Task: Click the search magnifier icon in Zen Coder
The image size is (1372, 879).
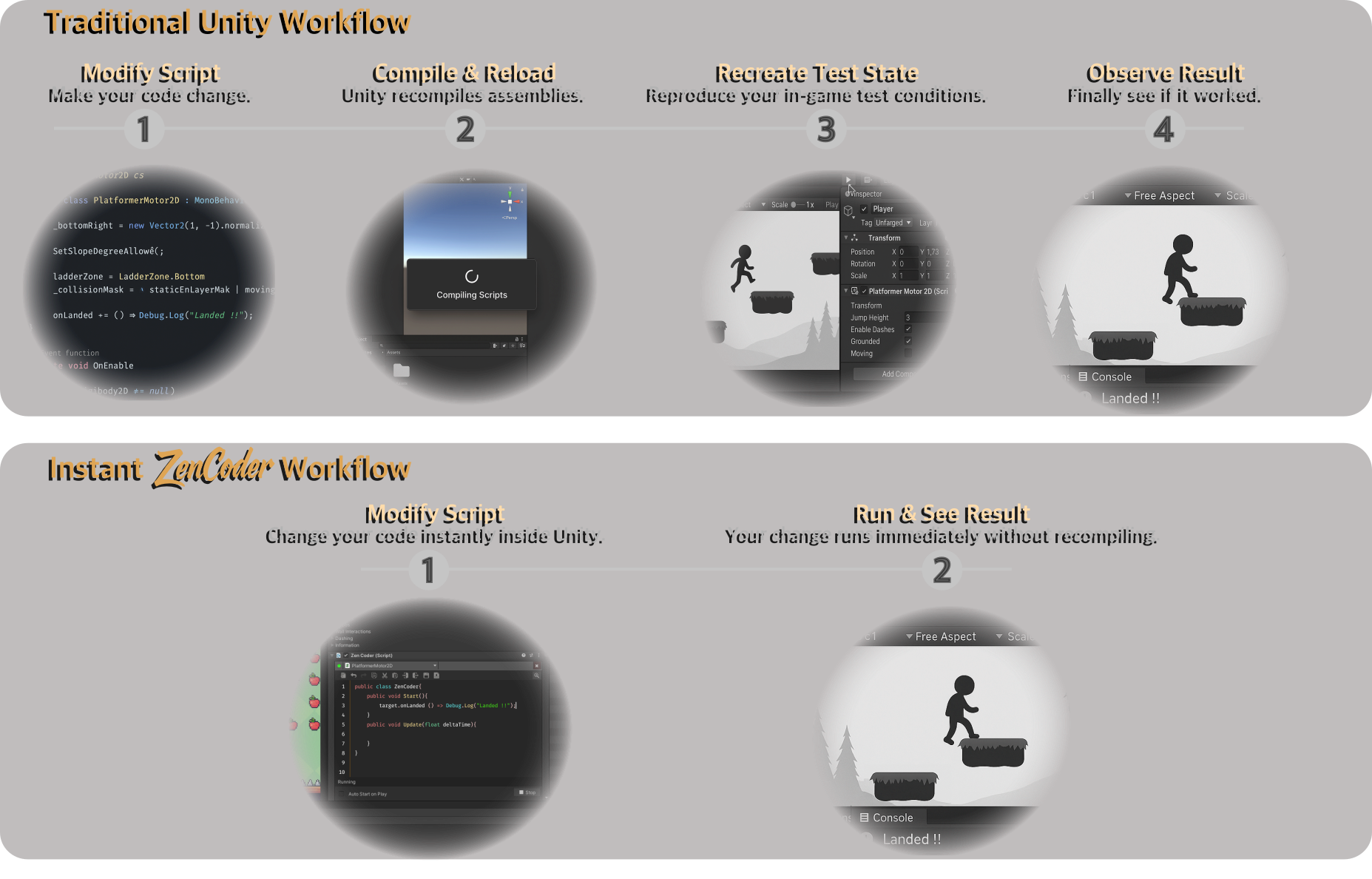Action: (536, 676)
